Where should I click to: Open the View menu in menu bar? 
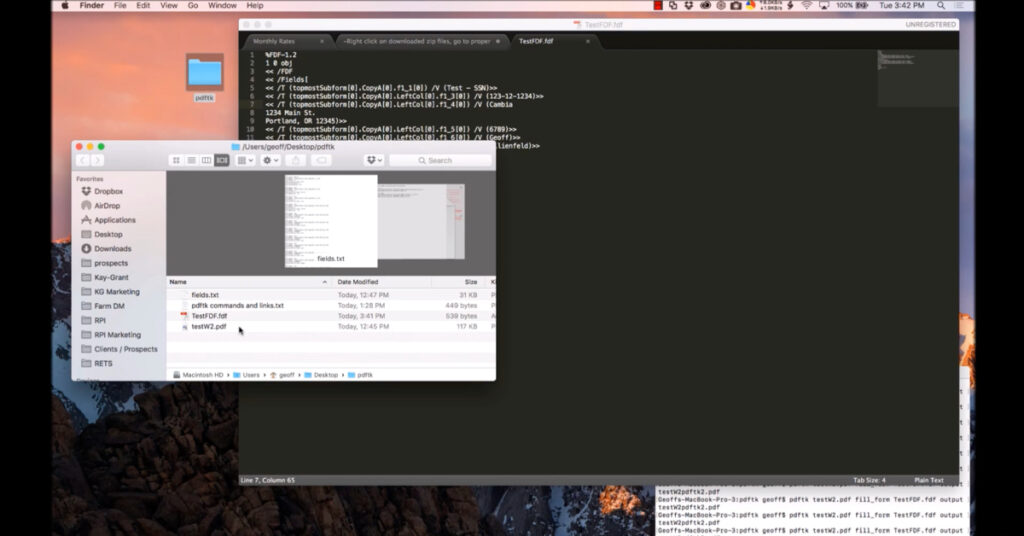click(x=169, y=5)
